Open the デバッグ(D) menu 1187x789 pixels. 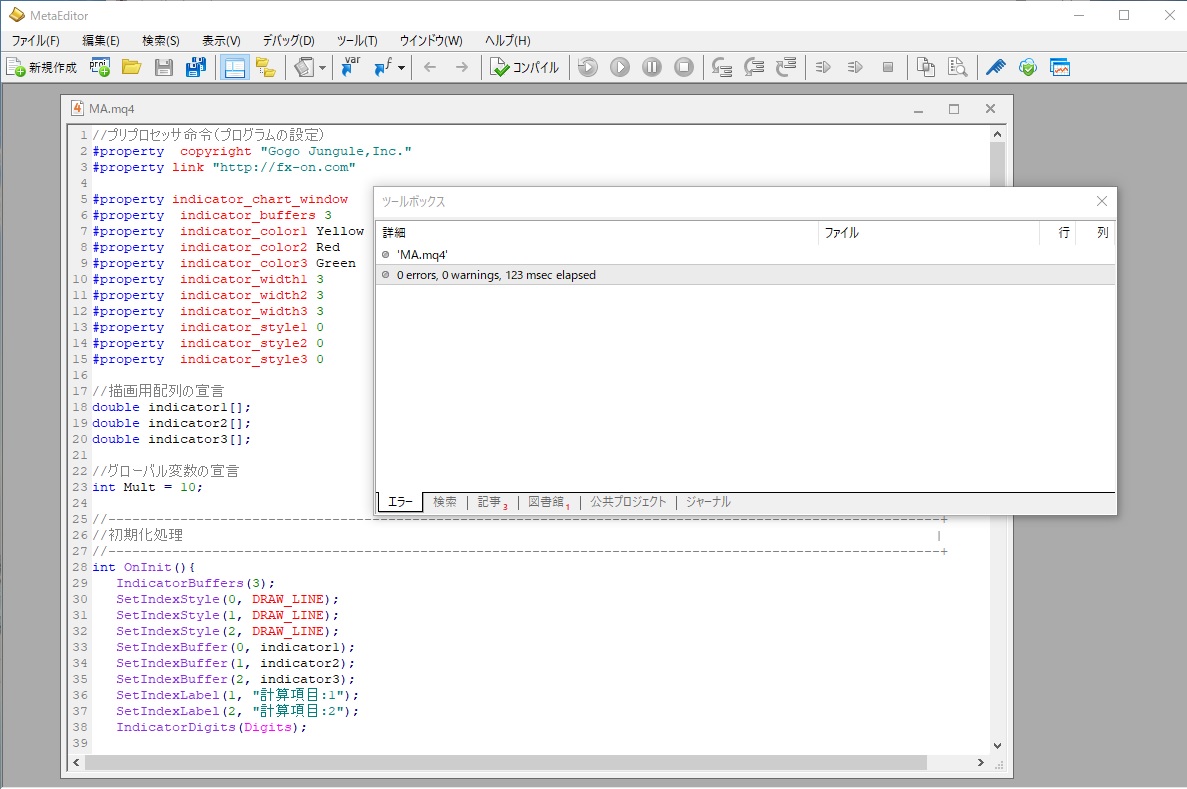pos(288,41)
